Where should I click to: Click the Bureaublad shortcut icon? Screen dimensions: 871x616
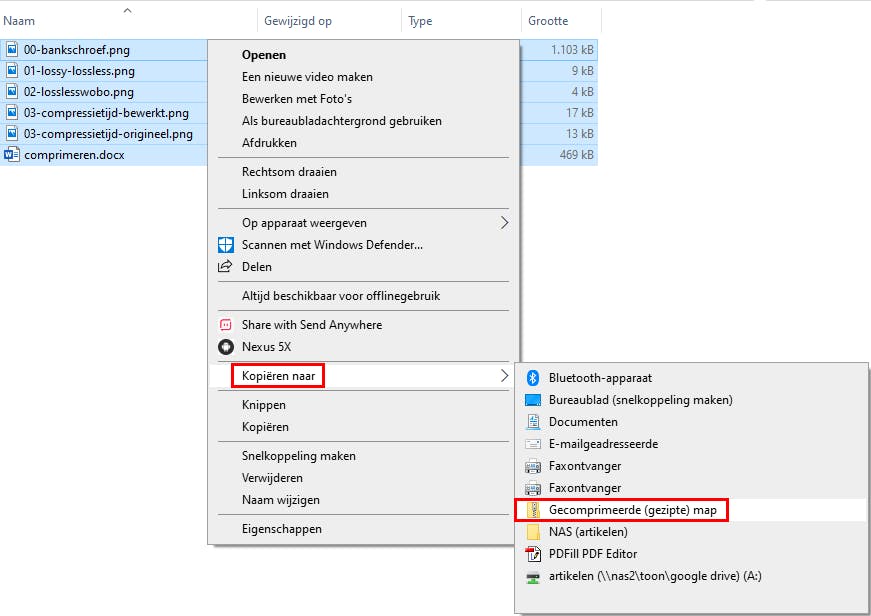tap(533, 400)
